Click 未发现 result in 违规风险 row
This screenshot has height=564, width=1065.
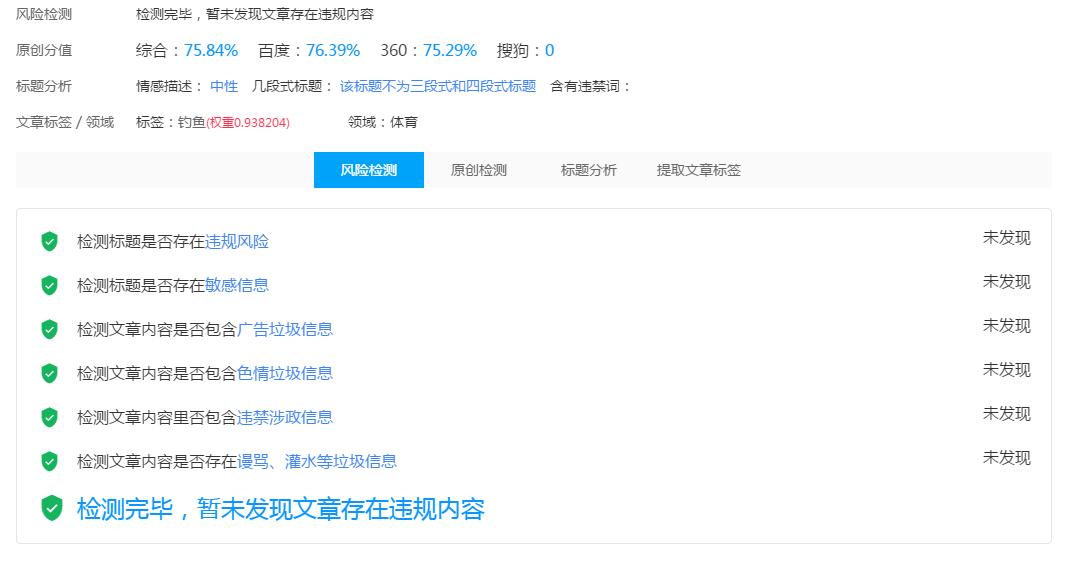(1007, 238)
